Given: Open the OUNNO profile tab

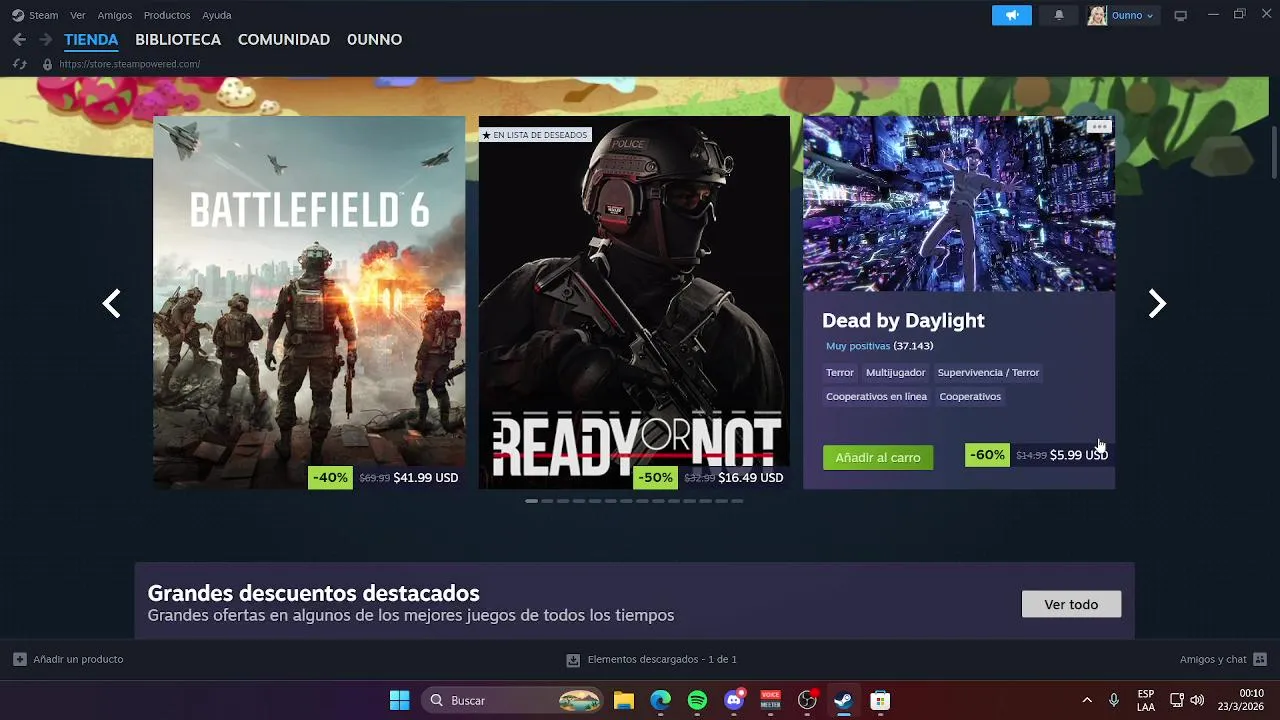Looking at the screenshot, I should point(374,40).
